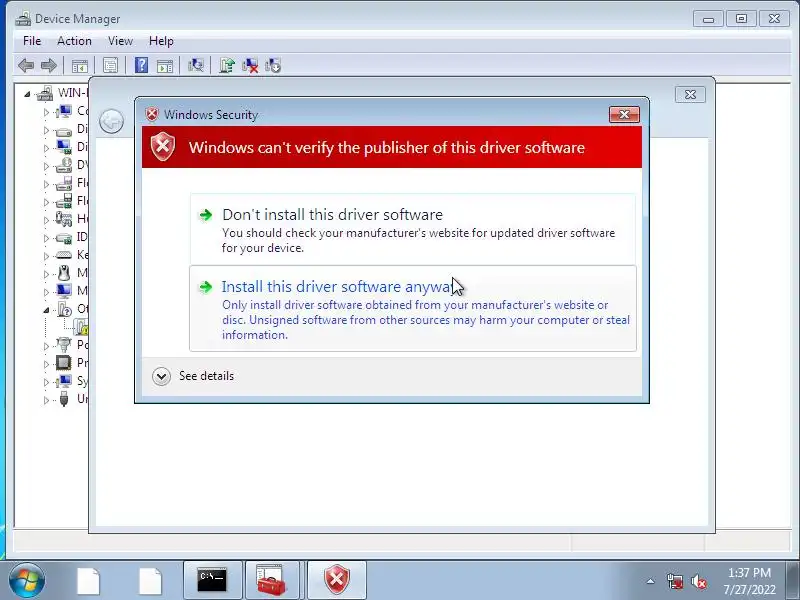Select the WIN- computer root node icon
The image size is (800, 600).
point(45,93)
